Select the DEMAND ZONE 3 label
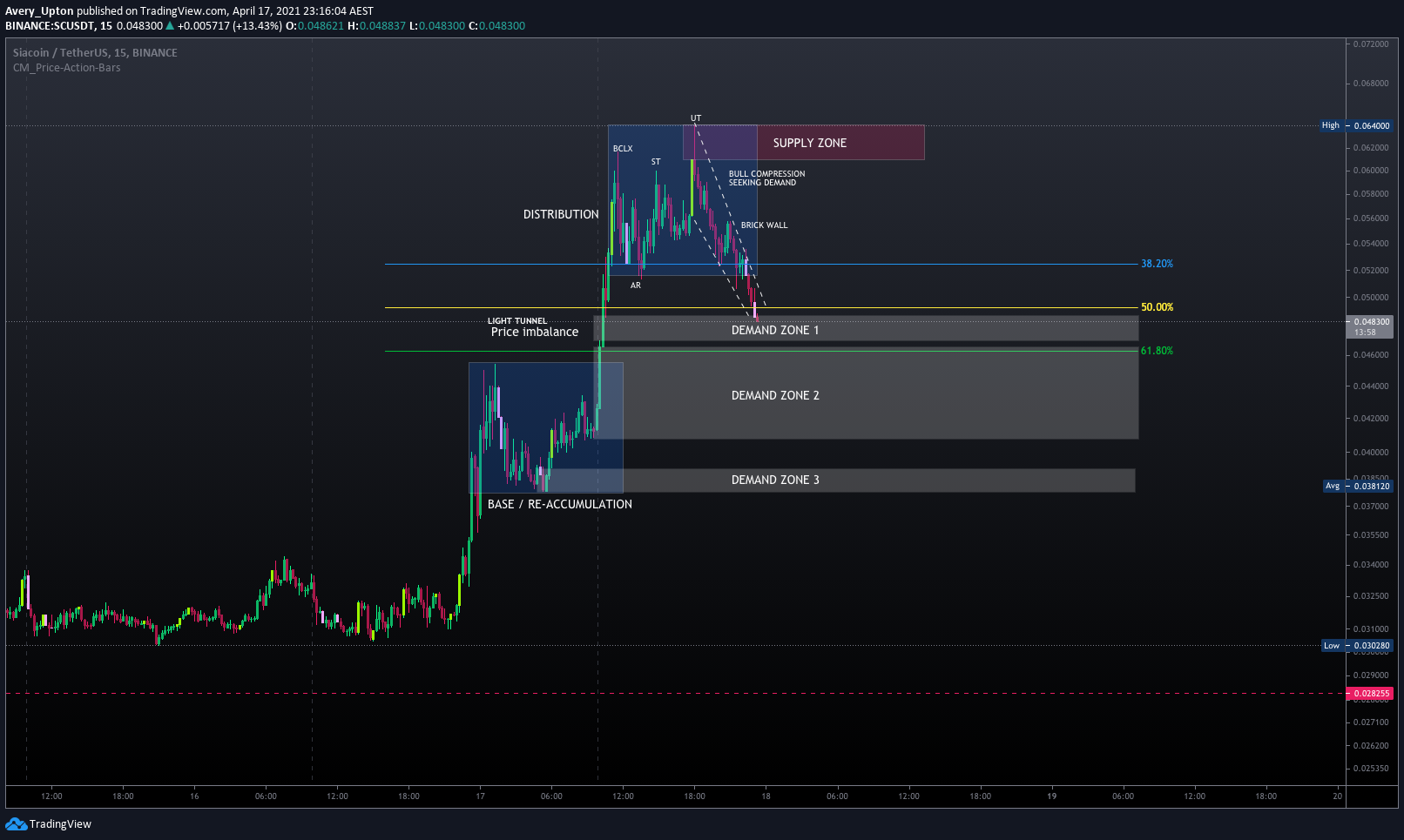 coord(774,480)
